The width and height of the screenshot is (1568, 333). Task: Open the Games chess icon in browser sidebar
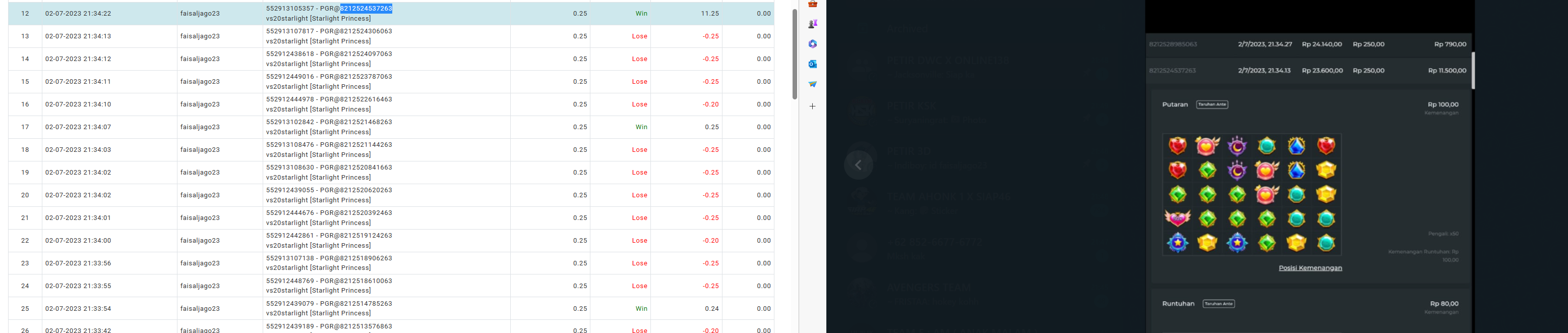[x=813, y=24]
